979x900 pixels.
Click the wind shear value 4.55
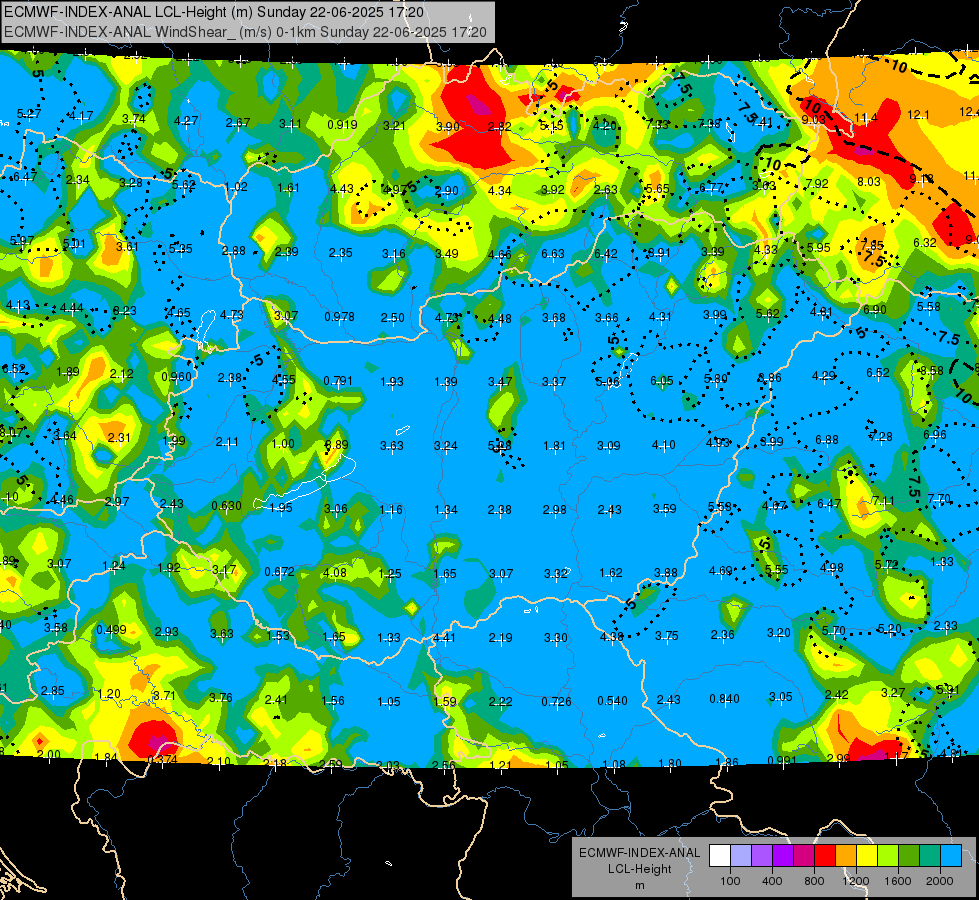click(283, 380)
